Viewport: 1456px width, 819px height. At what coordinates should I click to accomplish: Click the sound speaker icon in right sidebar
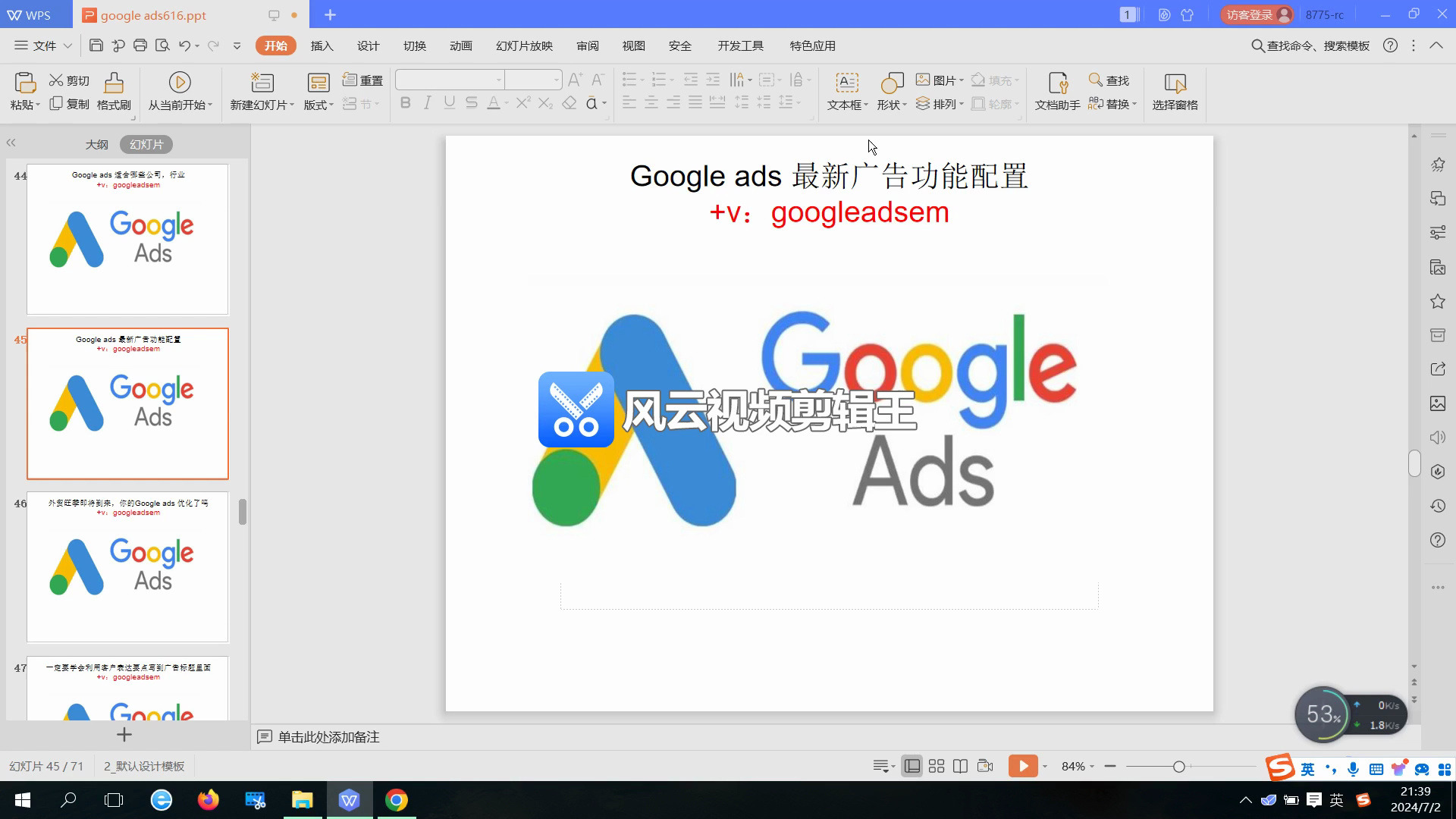[1438, 438]
